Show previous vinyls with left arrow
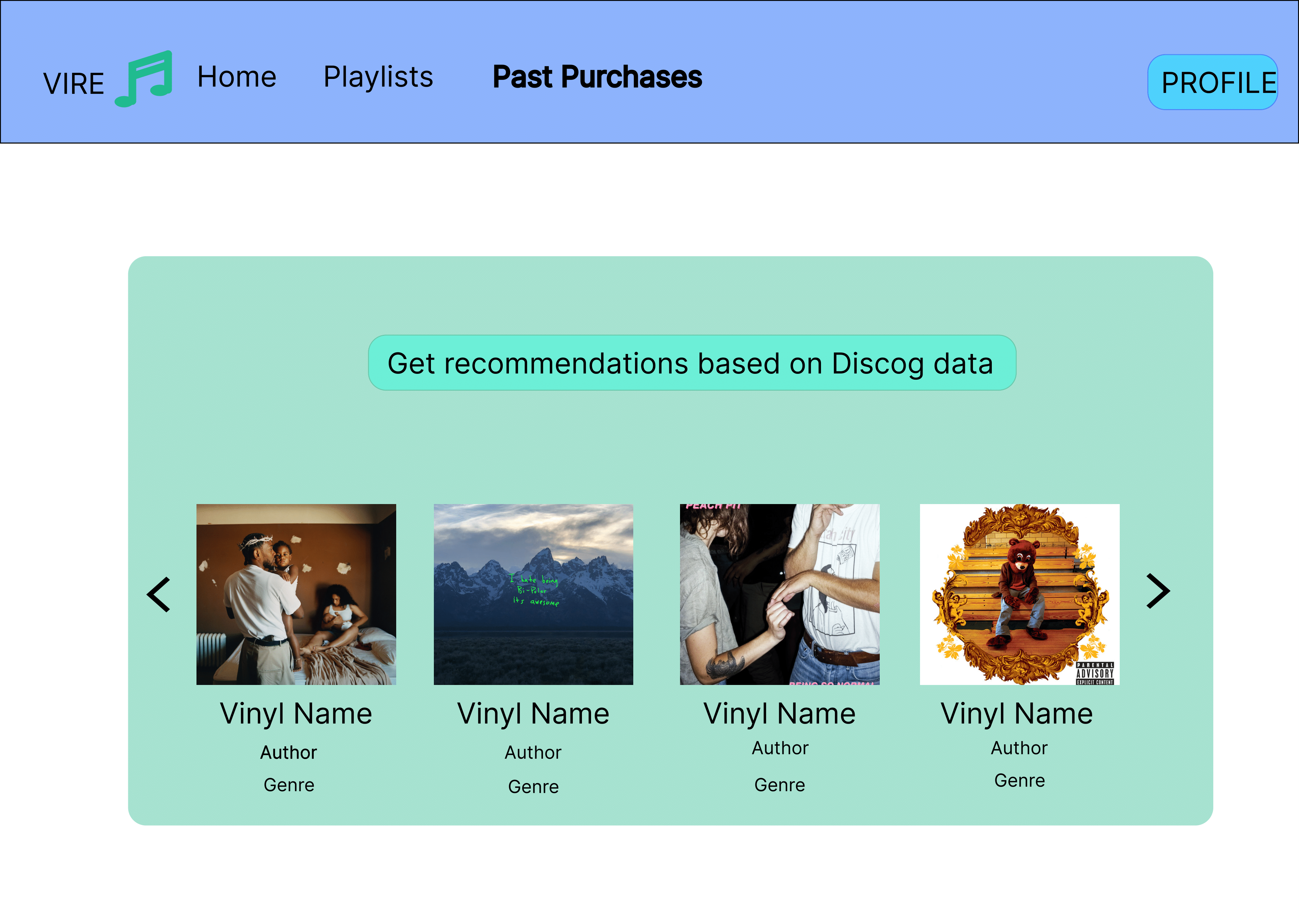The width and height of the screenshot is (1299, 924). pyautogui.click(x=159, y=595)
